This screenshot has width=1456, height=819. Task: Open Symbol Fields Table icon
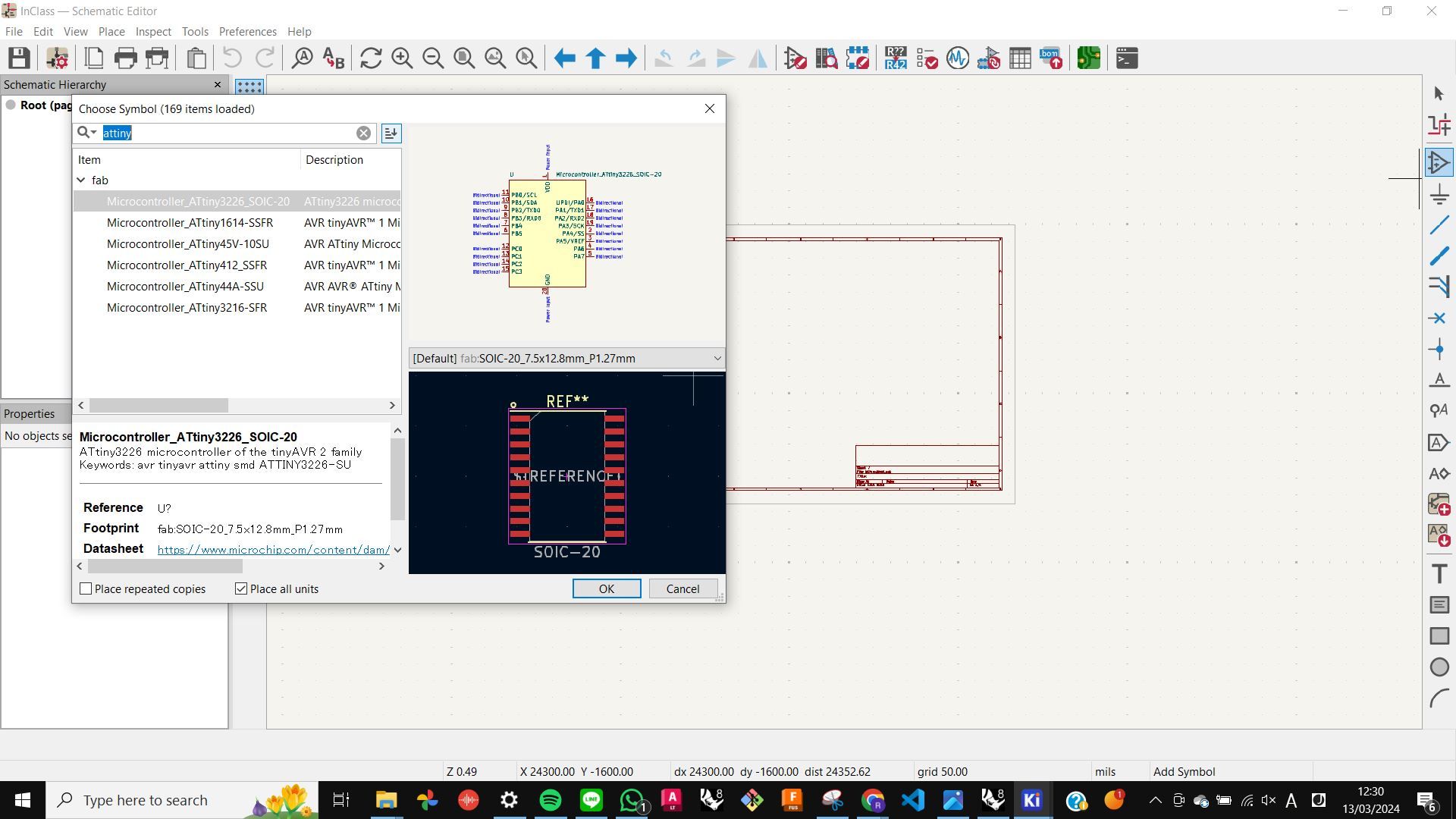(1020, 58)
